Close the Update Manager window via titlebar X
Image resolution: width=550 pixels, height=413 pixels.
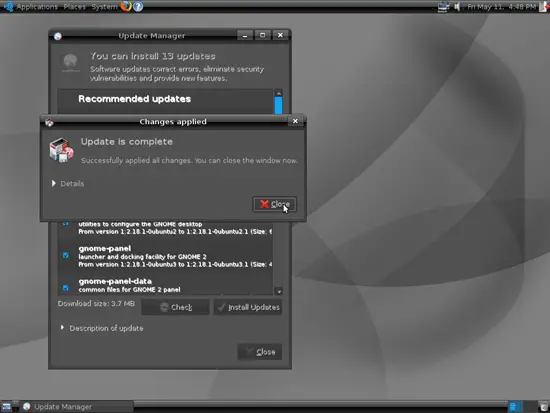[x=280, y=35]
